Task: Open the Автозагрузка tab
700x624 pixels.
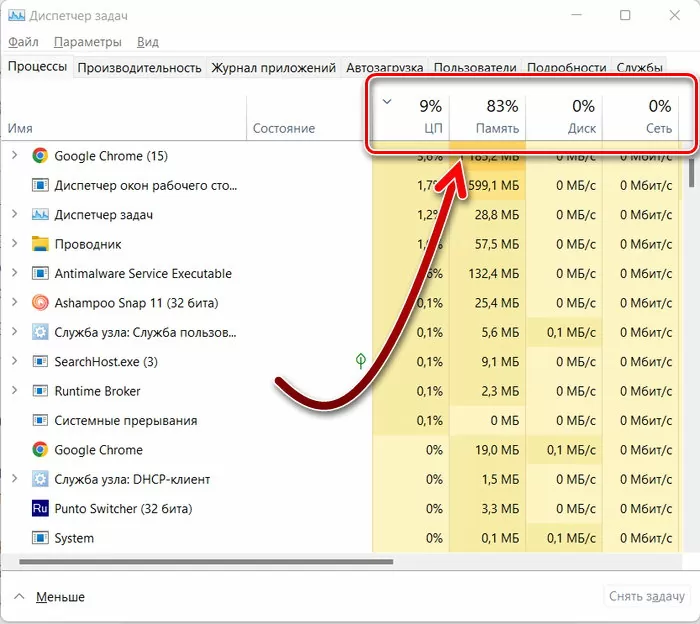Action: click(x=384, y=68)
